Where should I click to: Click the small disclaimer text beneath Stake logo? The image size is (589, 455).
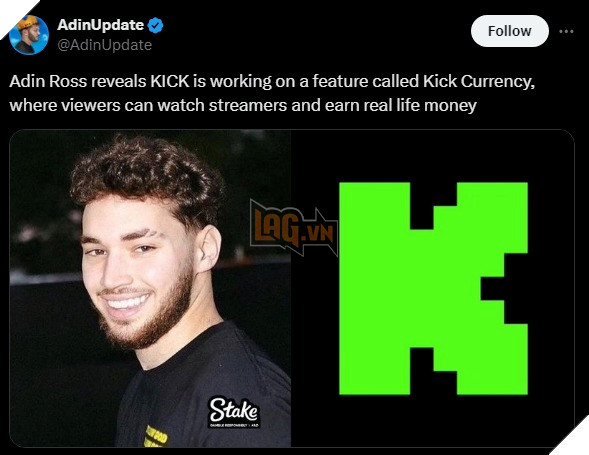click(x=234, y=425)
